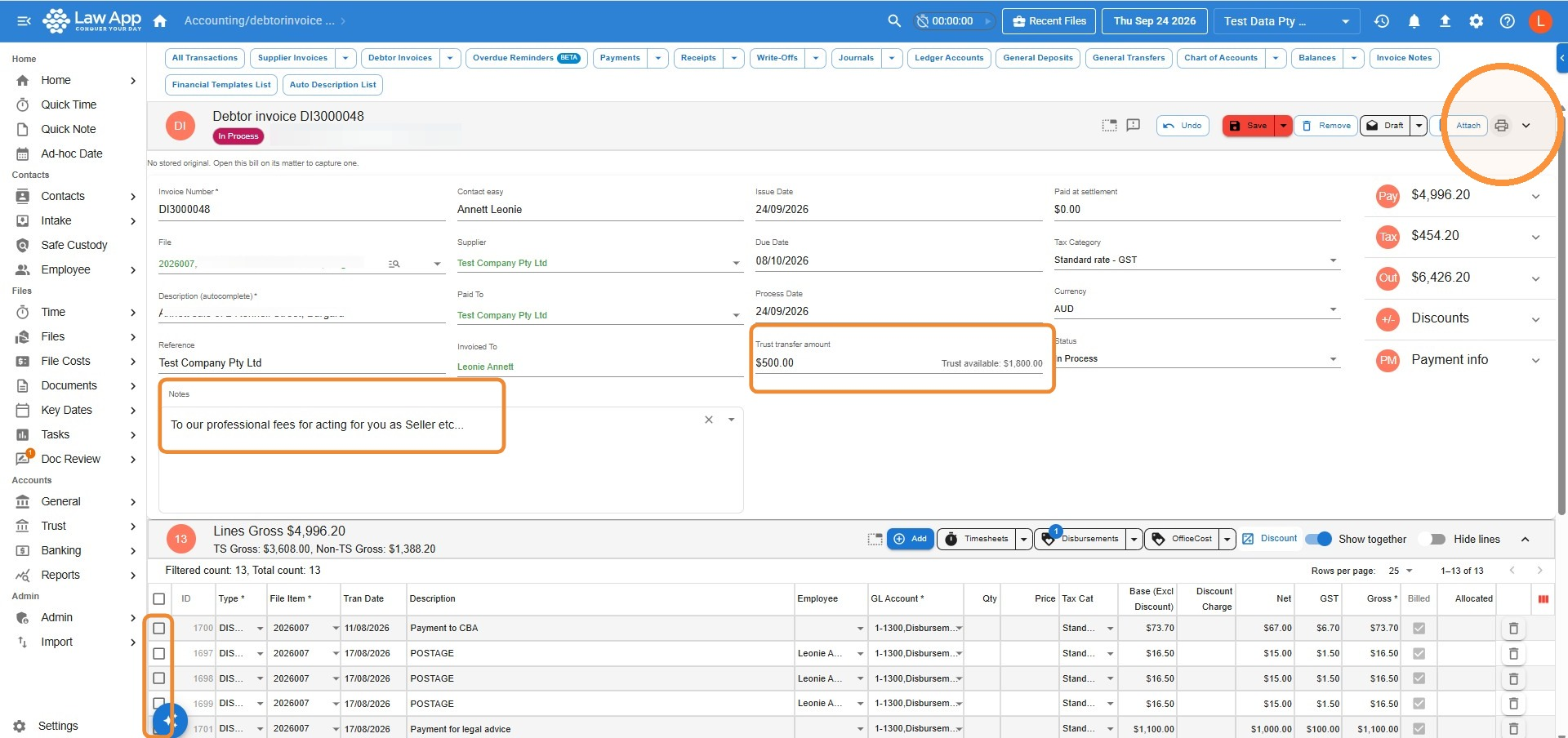Tick the checkbox for line 1700

tap(159, 629)
